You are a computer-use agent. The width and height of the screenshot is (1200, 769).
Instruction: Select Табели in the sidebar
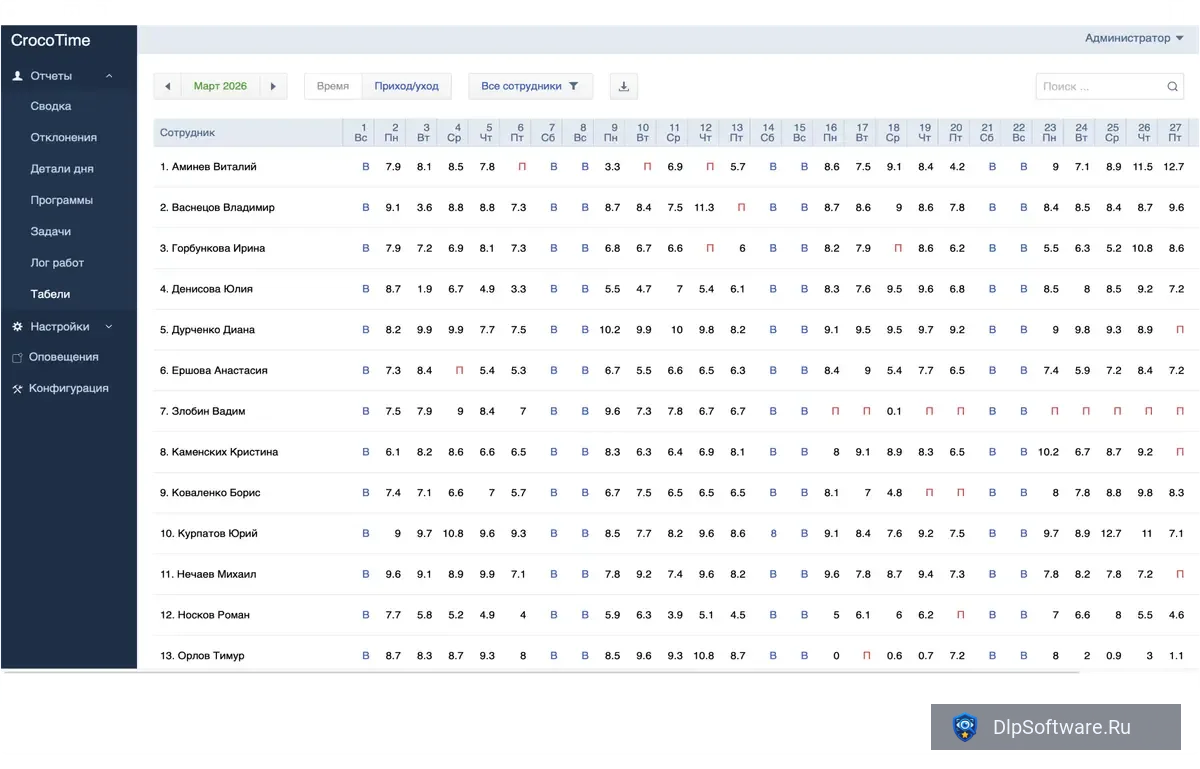click(x=51, y=294)
